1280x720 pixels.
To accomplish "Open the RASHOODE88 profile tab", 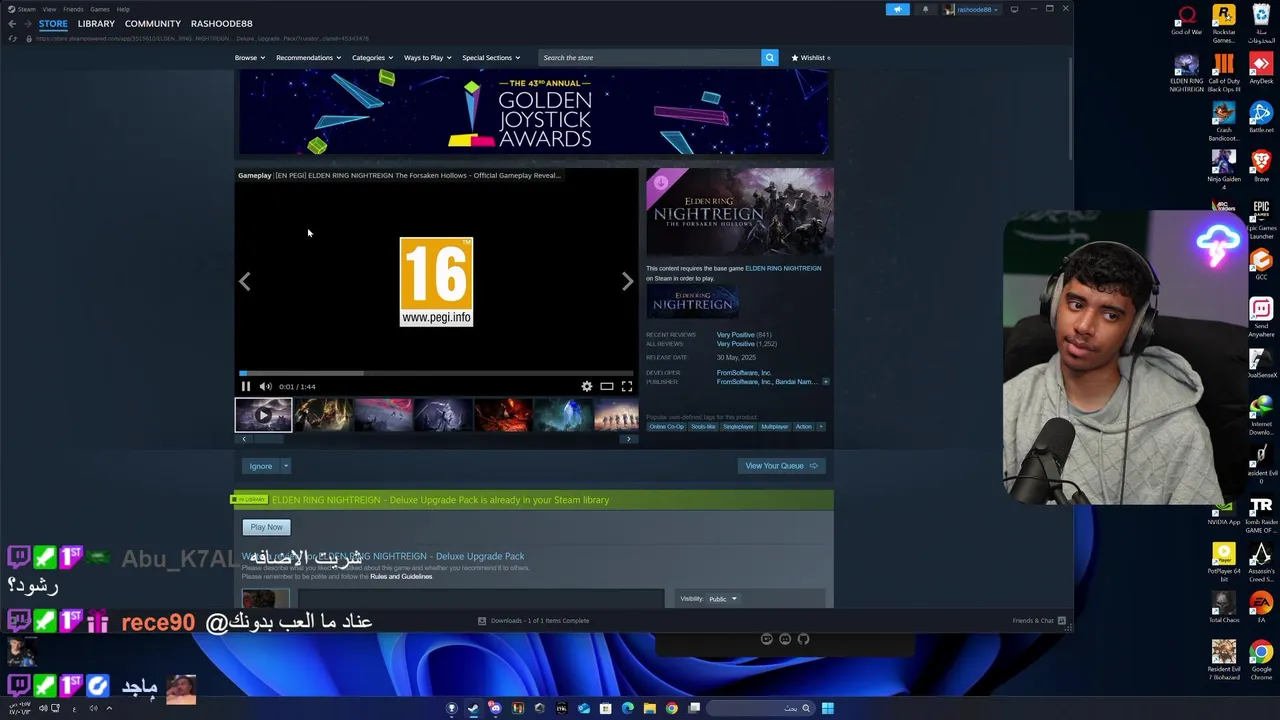I will 221,23.
